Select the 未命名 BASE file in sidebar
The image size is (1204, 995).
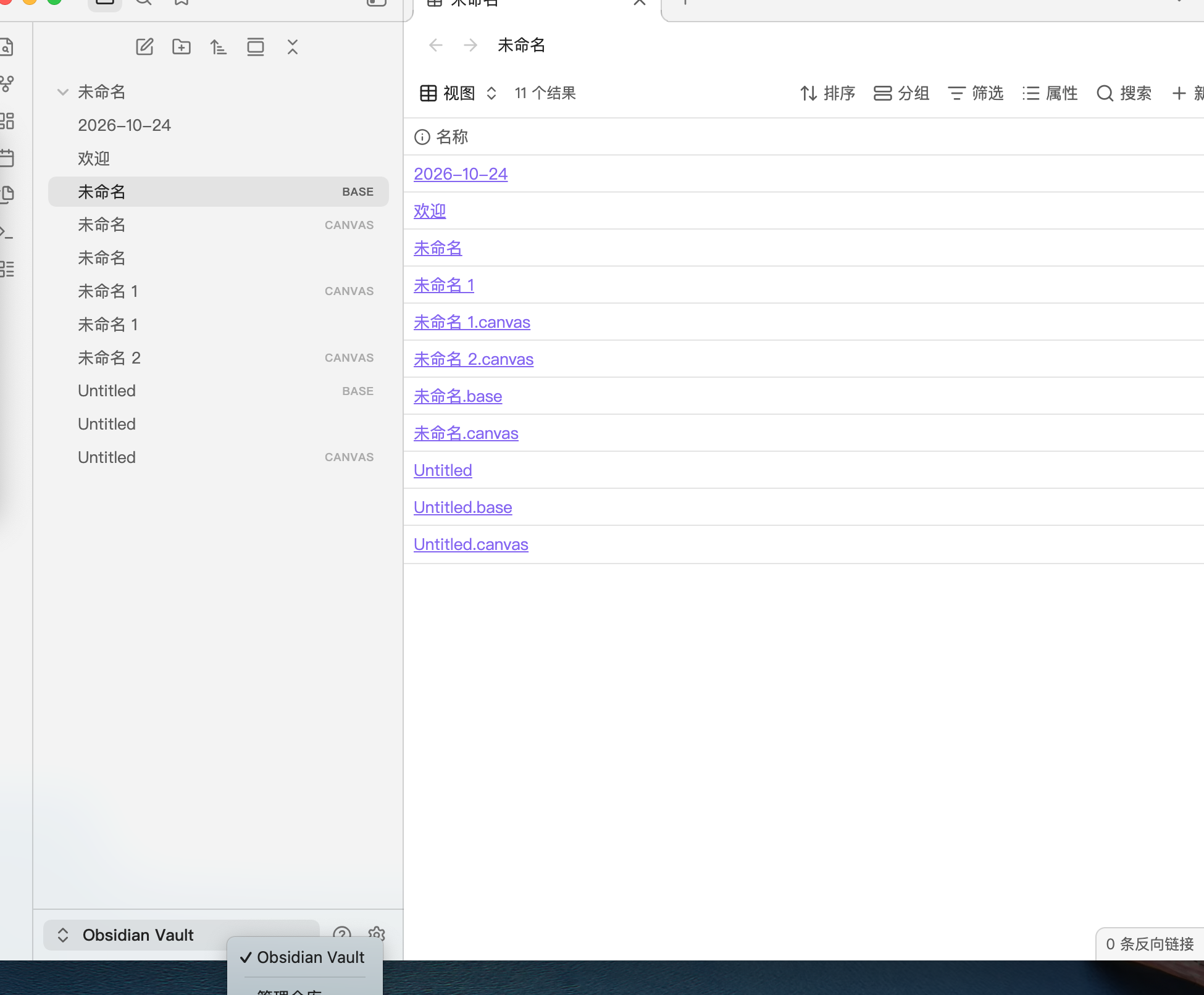[219, 192]
